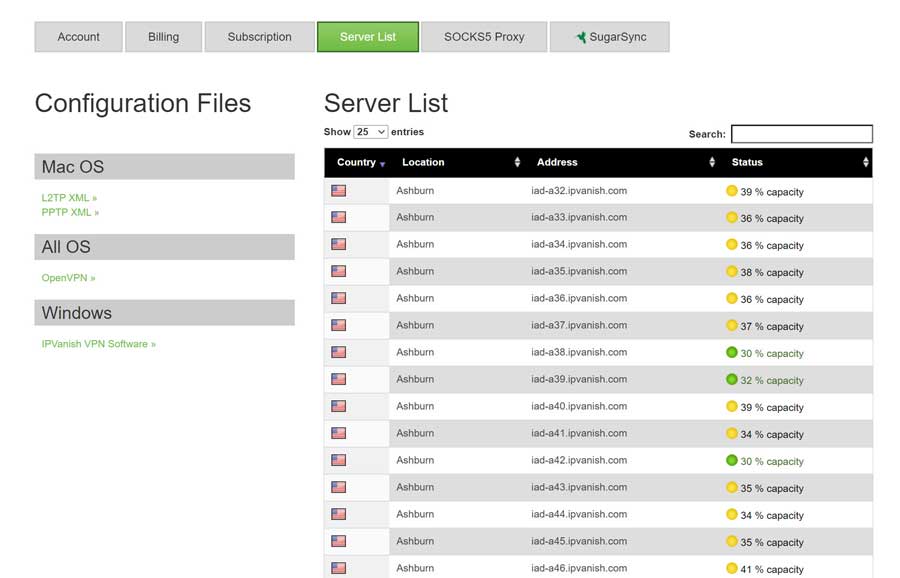The height and width of the screenshot is (578, 900).
Task: Click the yellow status dot for iad-a37
Action: coord(732,325)
